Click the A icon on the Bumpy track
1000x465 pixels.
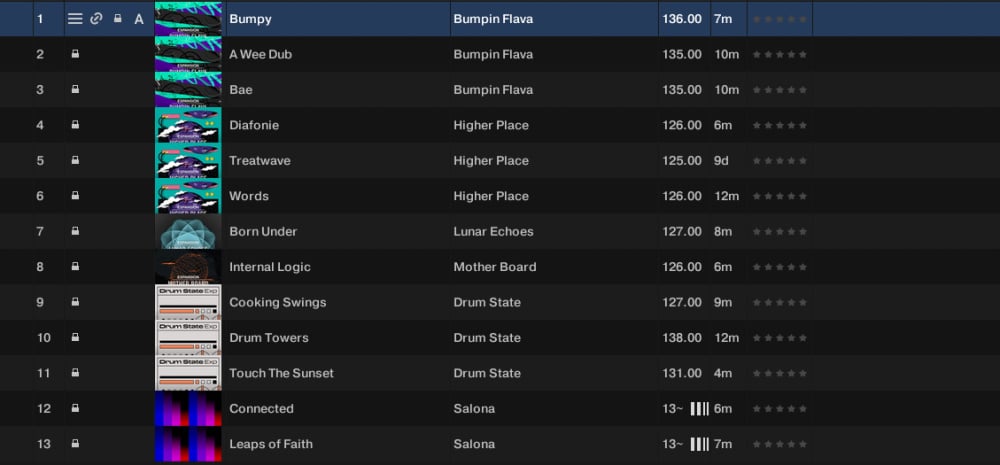(138, 19)
